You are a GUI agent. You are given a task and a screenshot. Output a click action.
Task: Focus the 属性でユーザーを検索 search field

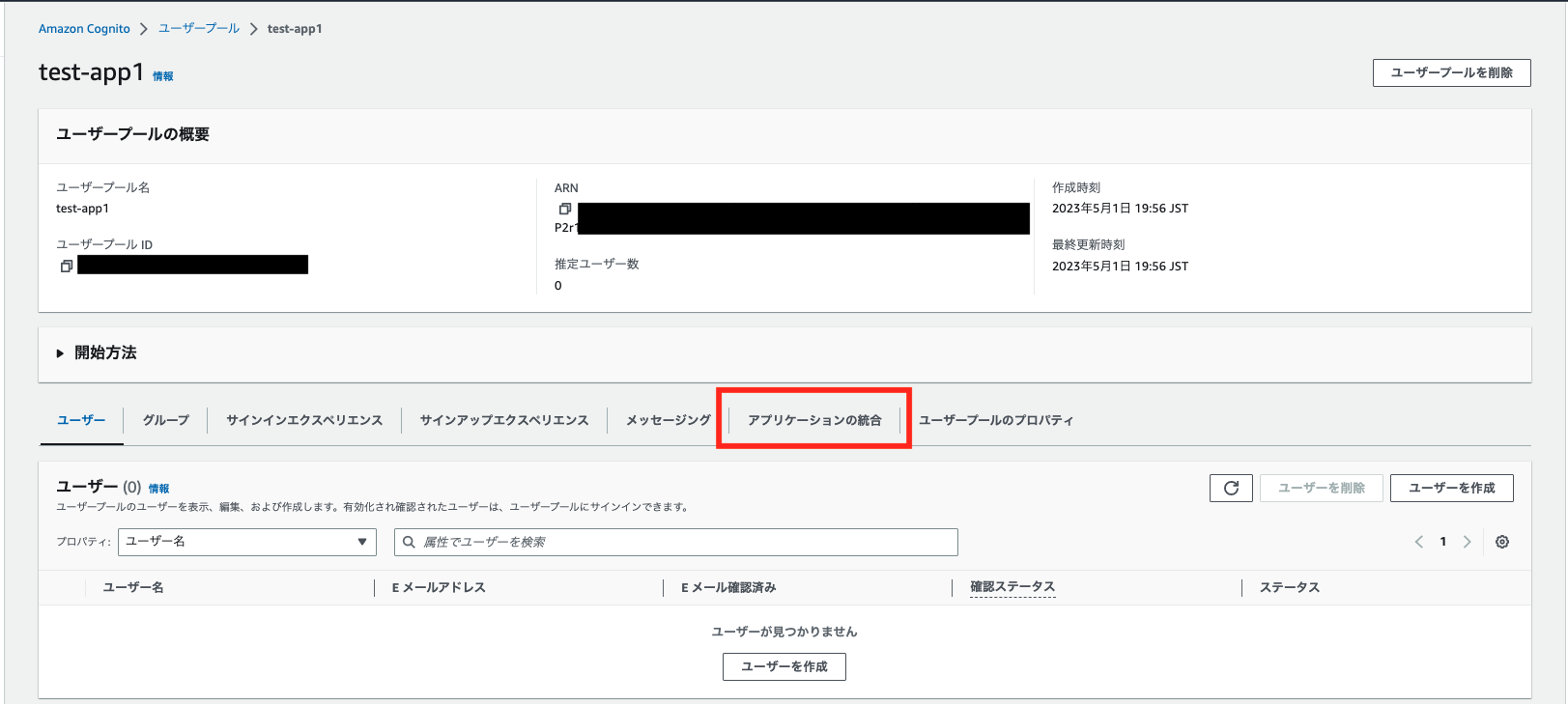pyautogui.click(x=676, y=542)
